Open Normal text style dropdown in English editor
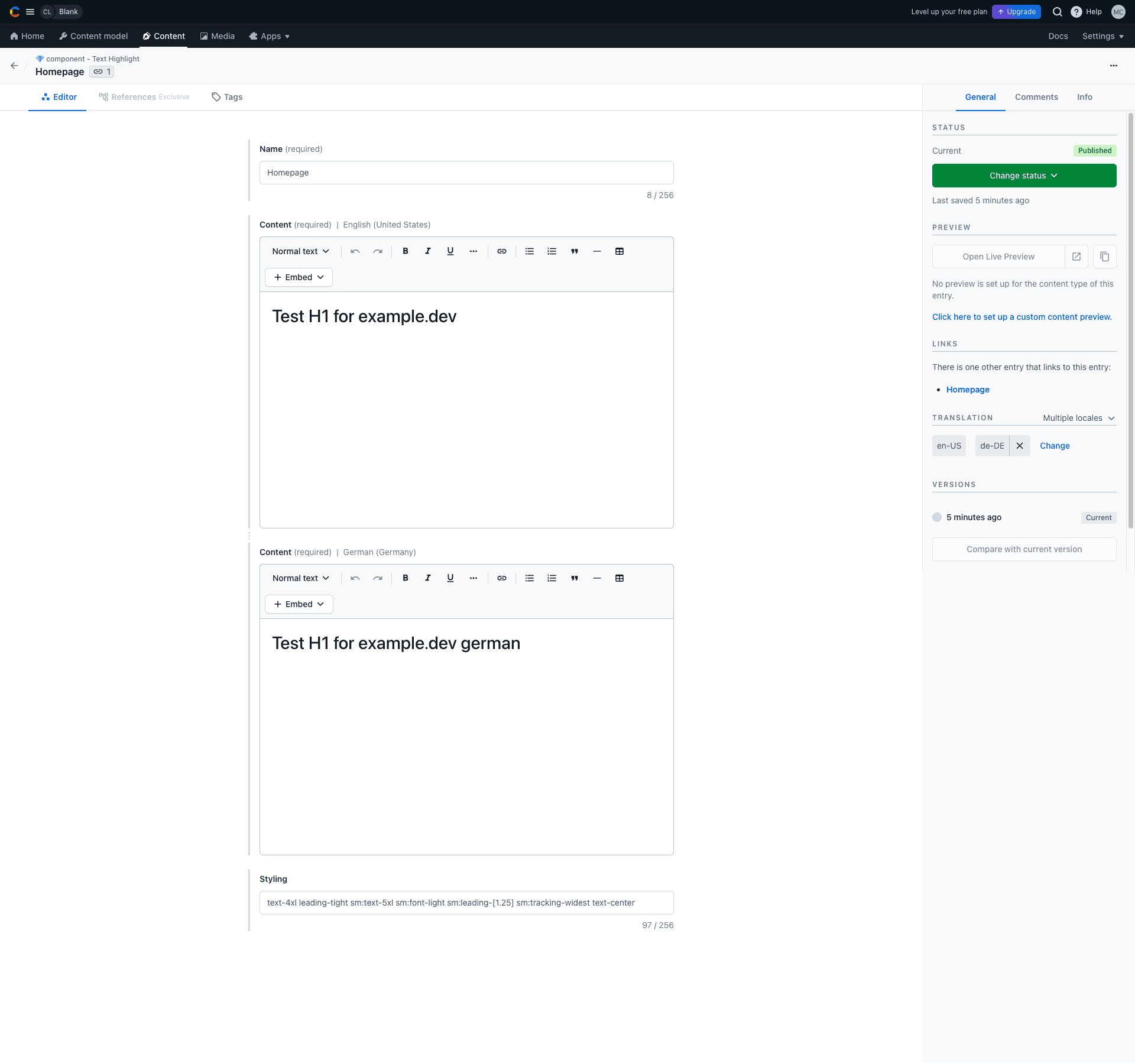This screenshot has height=1064, width=1135. point(300,251)
